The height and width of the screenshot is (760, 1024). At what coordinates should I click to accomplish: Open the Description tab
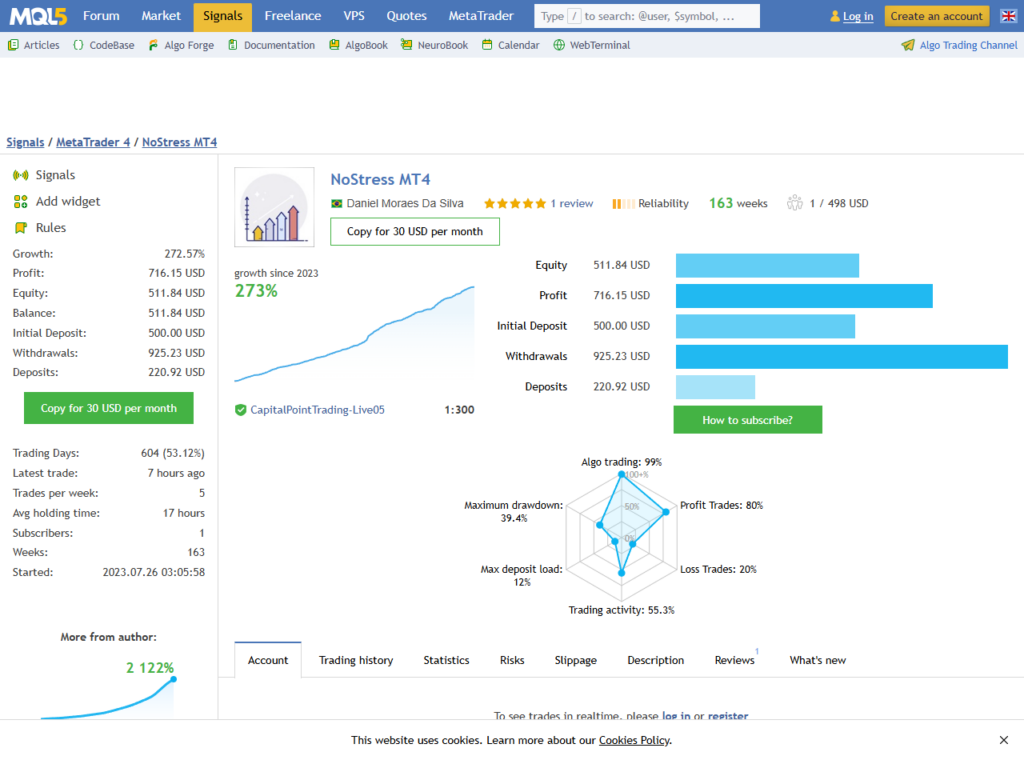[656, 660]
